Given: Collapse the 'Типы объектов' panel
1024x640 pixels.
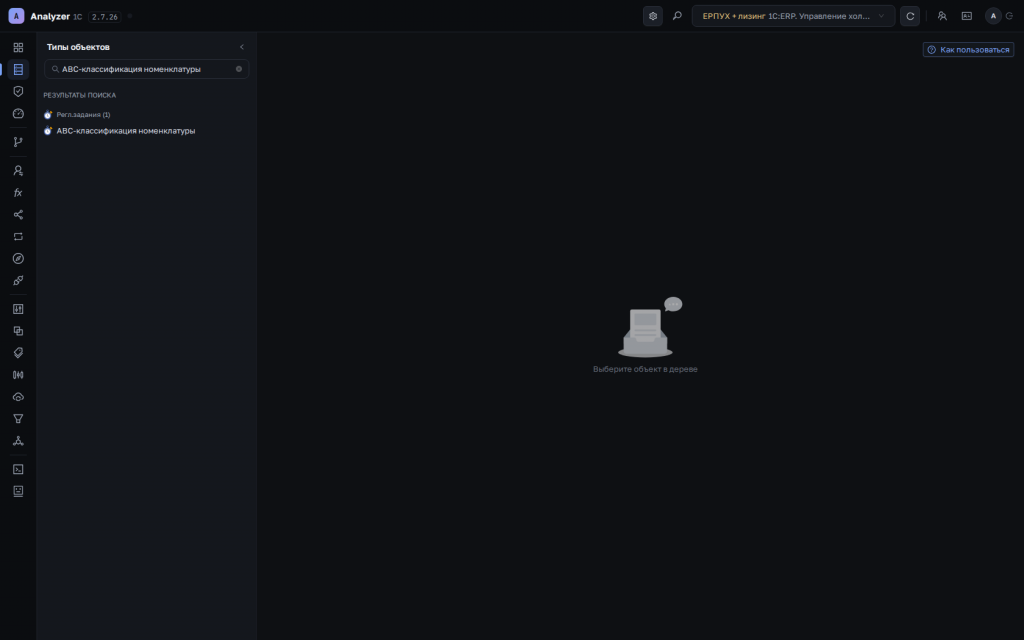Looking at the screenshot, I should pos(242,47).
